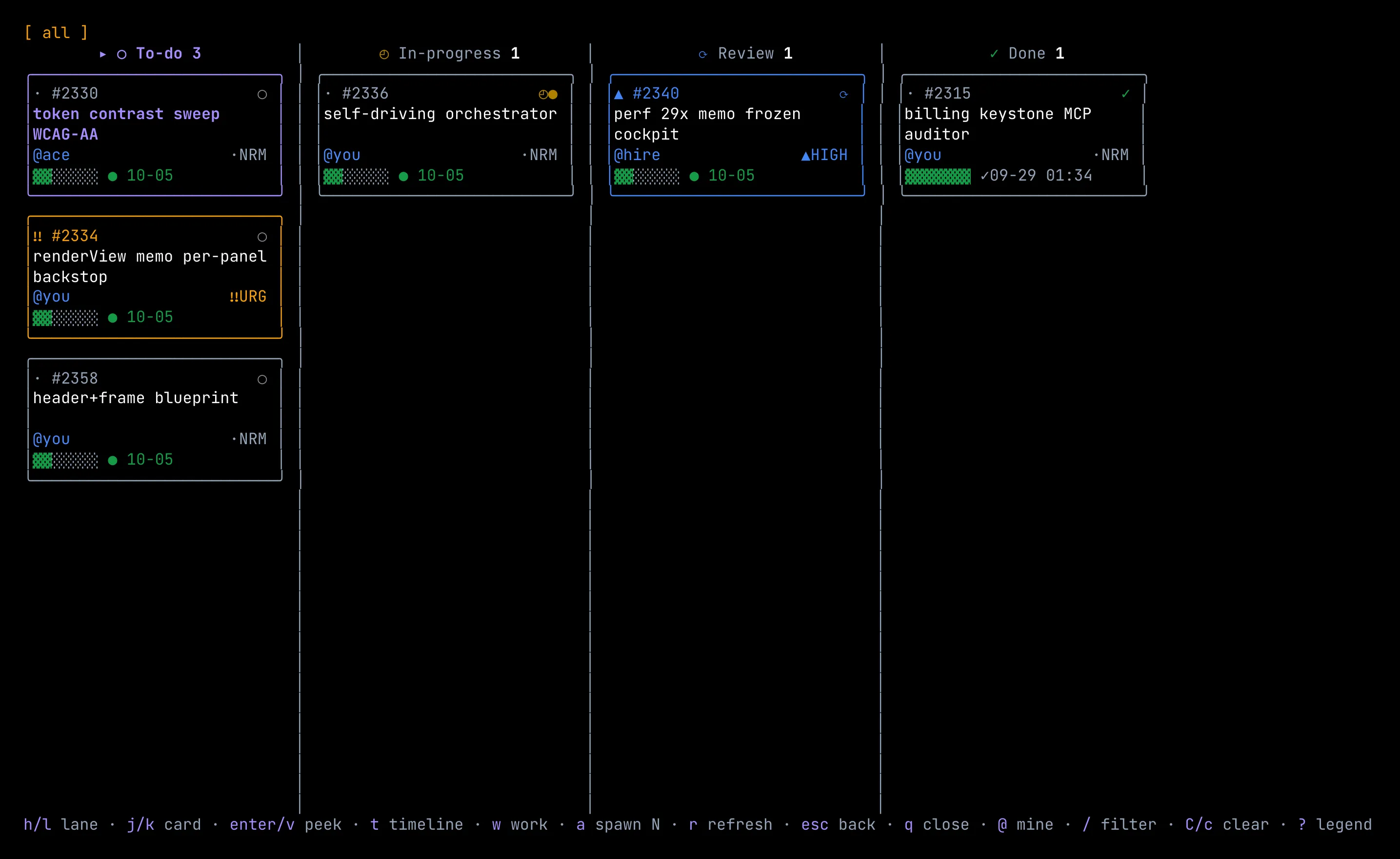Open the ▲HIGH priority label on #2340

(824, 155)
